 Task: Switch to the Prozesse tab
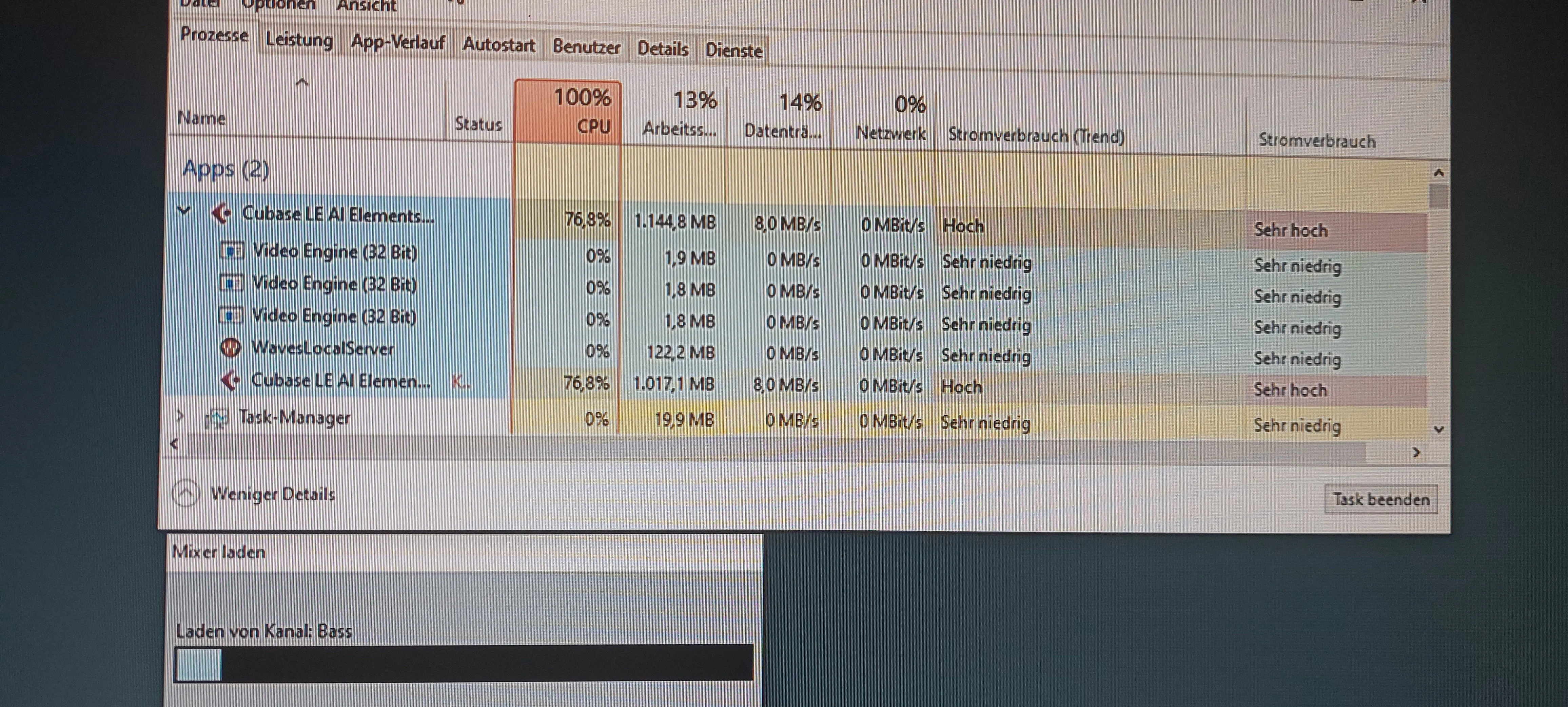coord(214,35)
